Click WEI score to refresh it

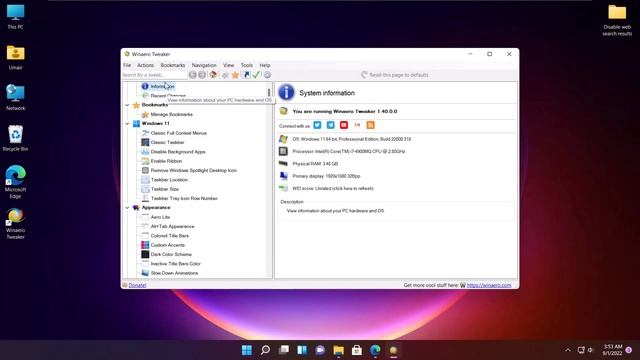pos(333,189)
